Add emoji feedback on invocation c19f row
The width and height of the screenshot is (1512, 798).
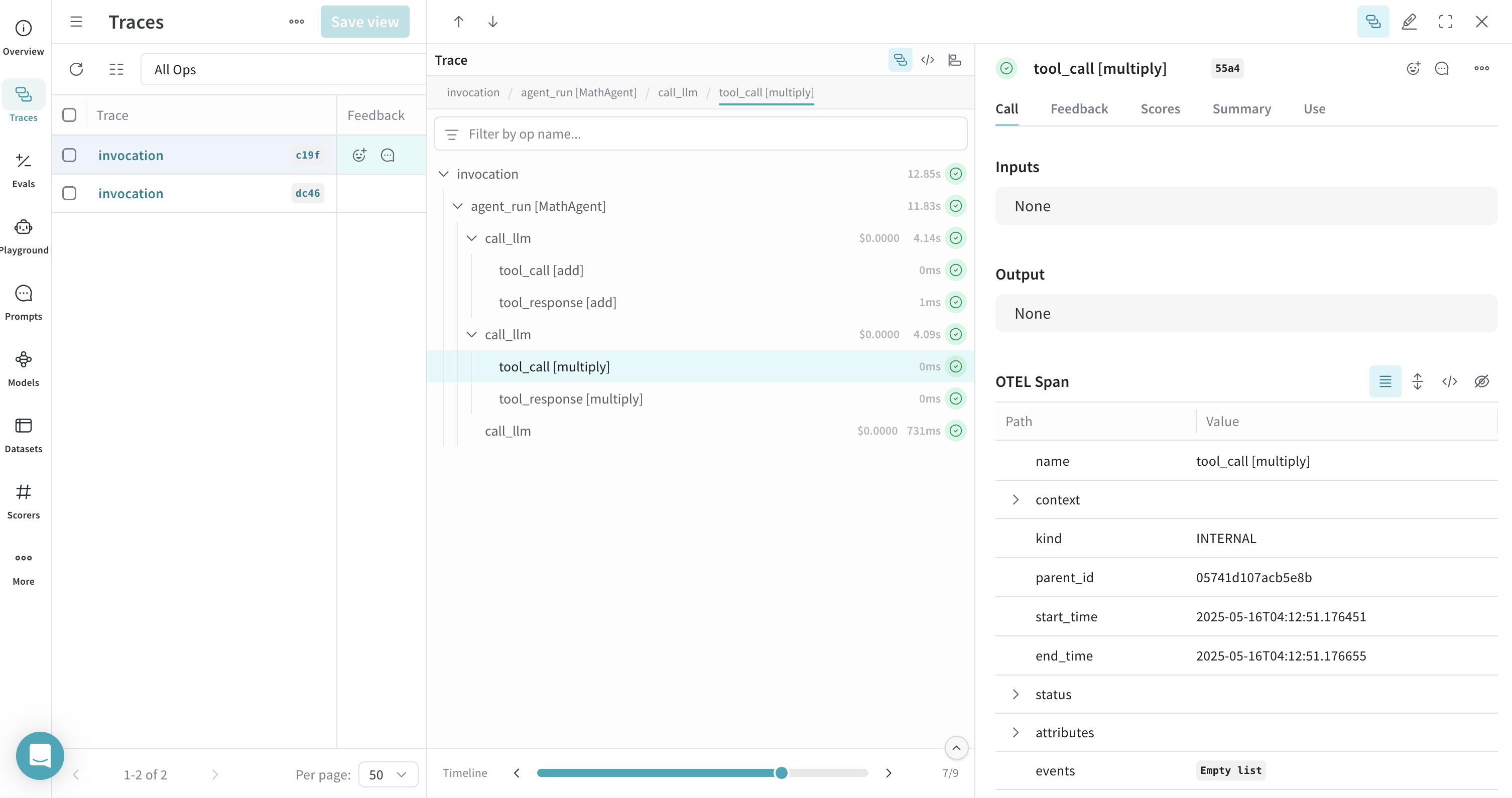[x=359, y=155]
